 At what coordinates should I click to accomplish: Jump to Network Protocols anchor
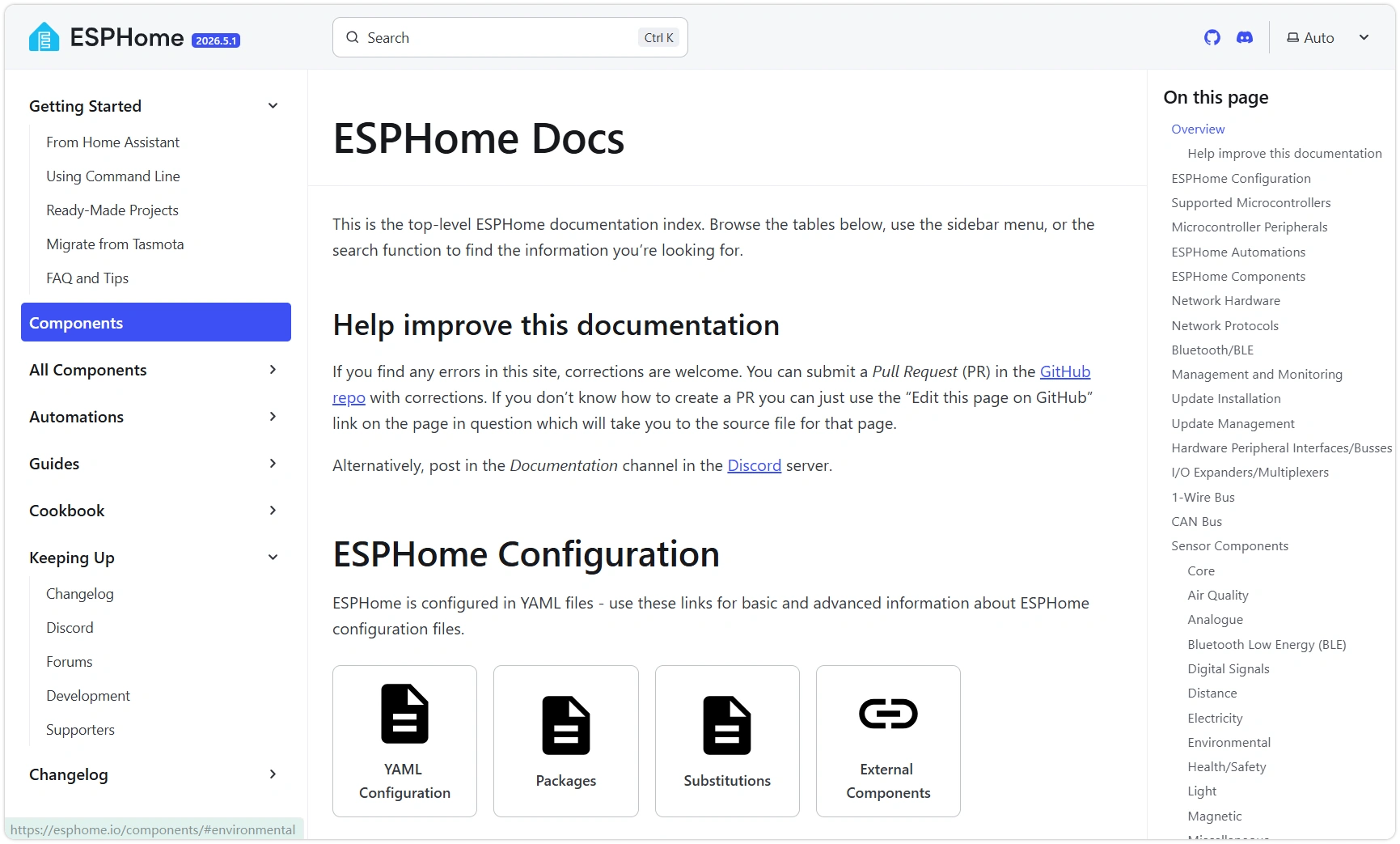pos(1224,325)
